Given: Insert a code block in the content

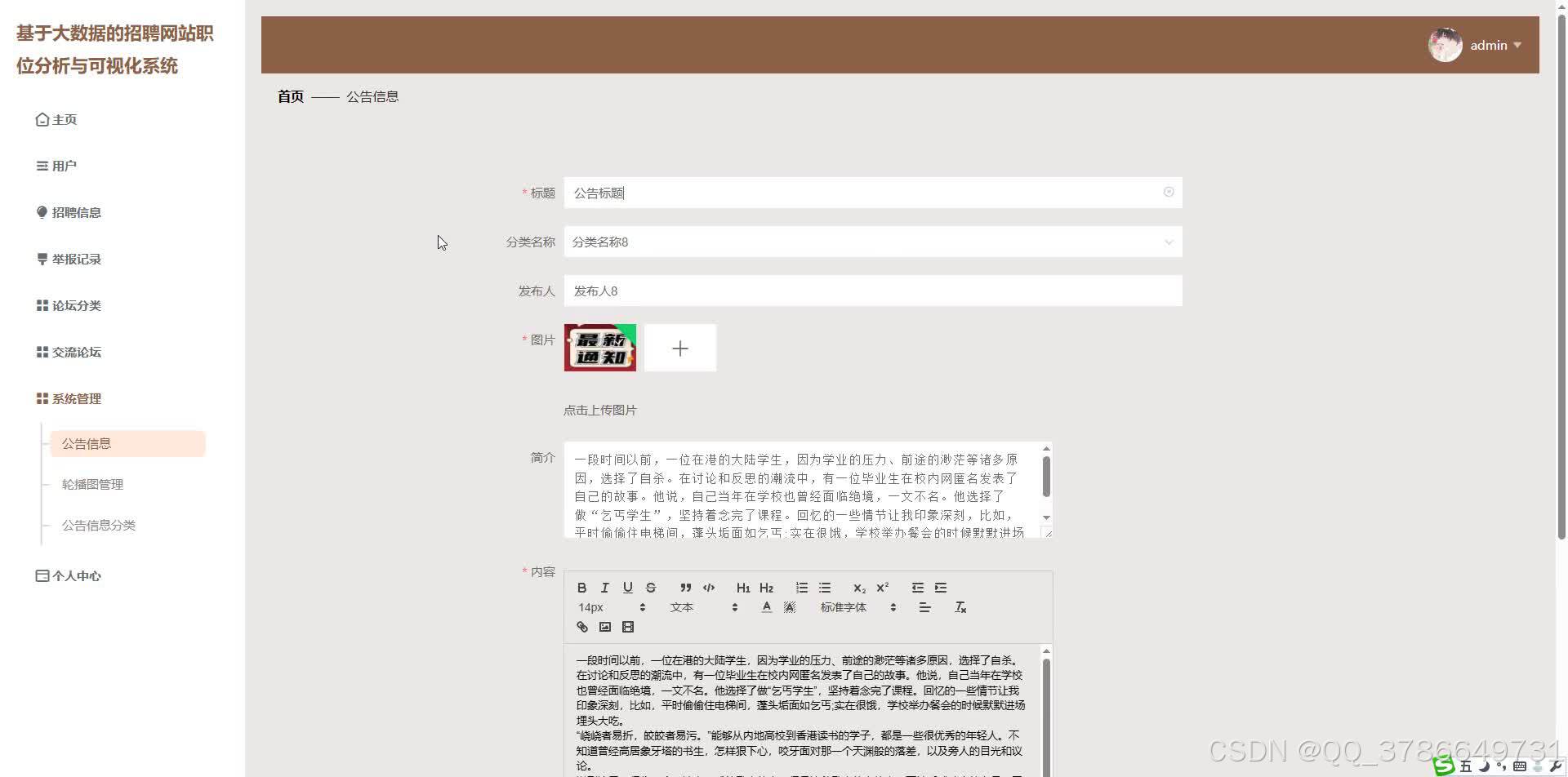Looking at the screenshot, I should (709, 588).
